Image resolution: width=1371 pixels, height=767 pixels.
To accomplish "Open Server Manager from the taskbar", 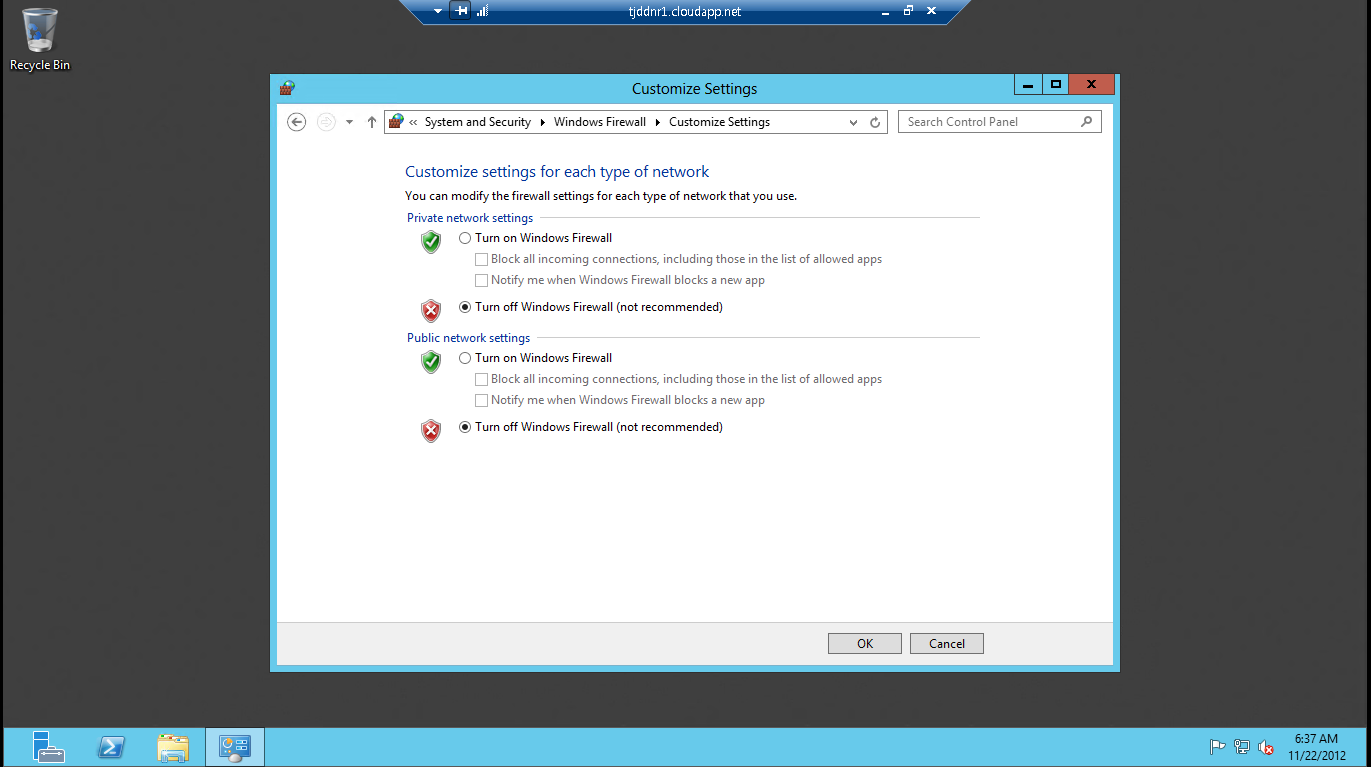I will point(49,747).
